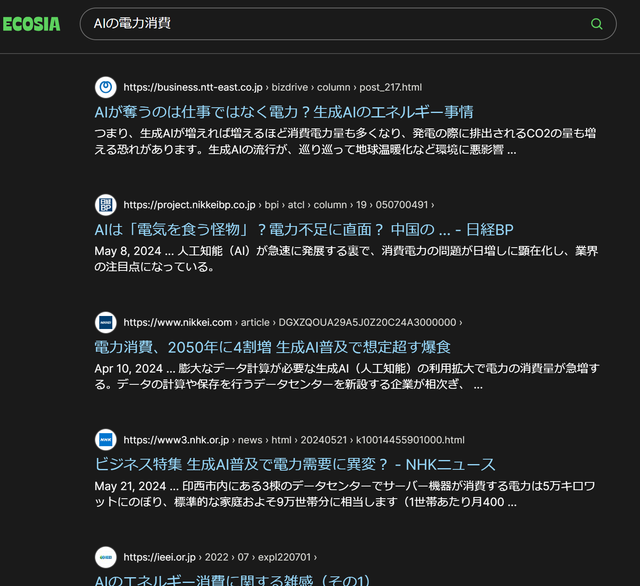Open result AIが奪うのは仕事ではなく電力？
This screenshot has width=640, height=586.
[284, 112]
